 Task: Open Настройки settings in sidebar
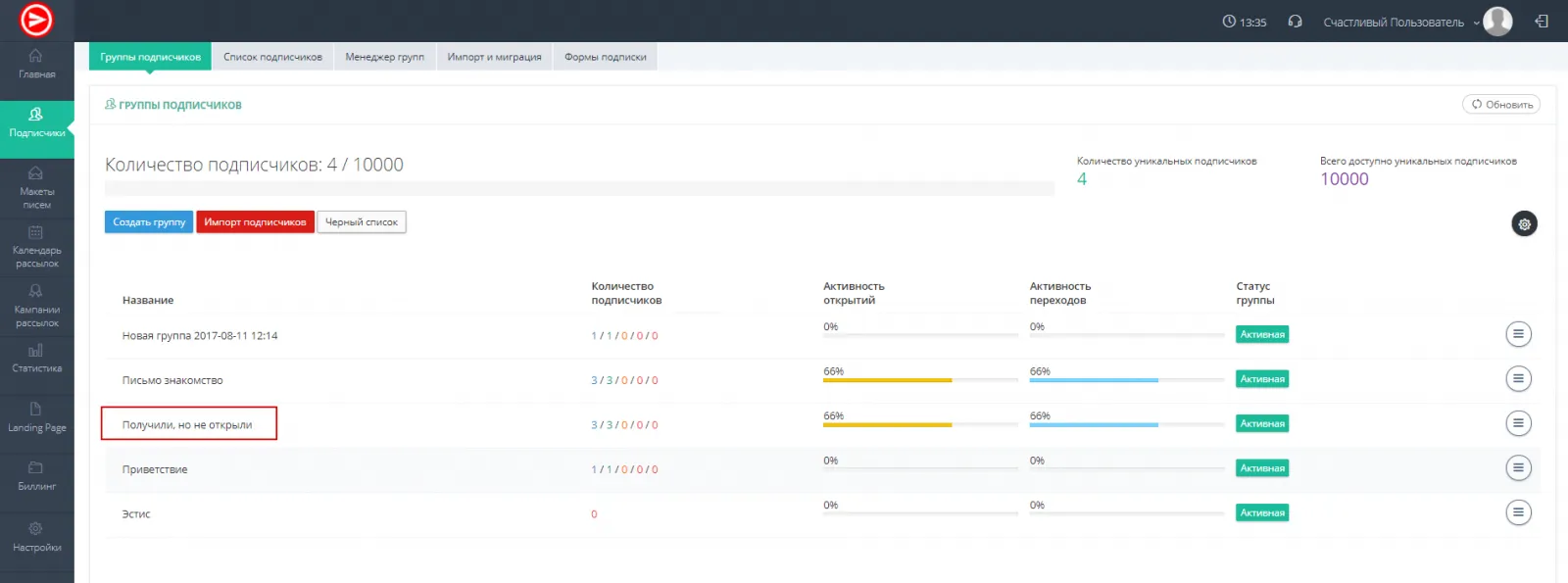(x=36, y=537)
